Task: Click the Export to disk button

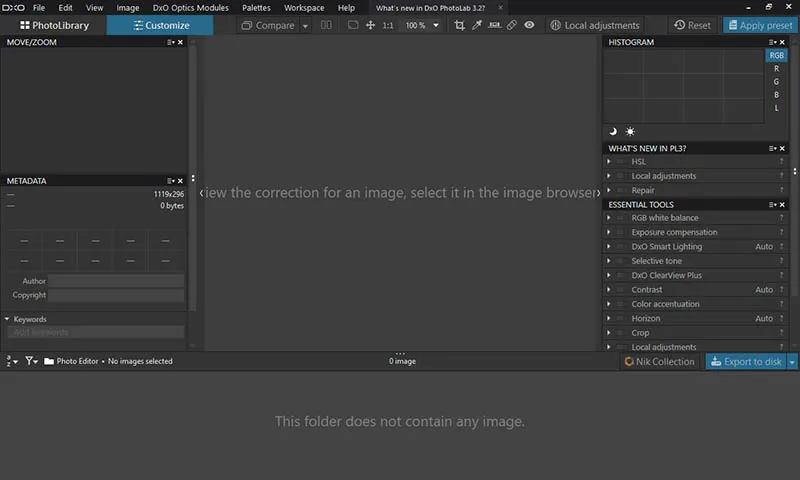Action: [746, 361]
